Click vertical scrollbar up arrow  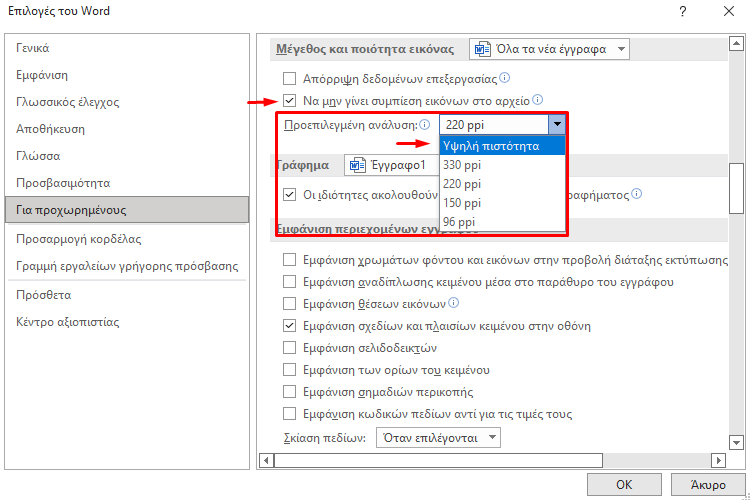click(x=736, y=44)
